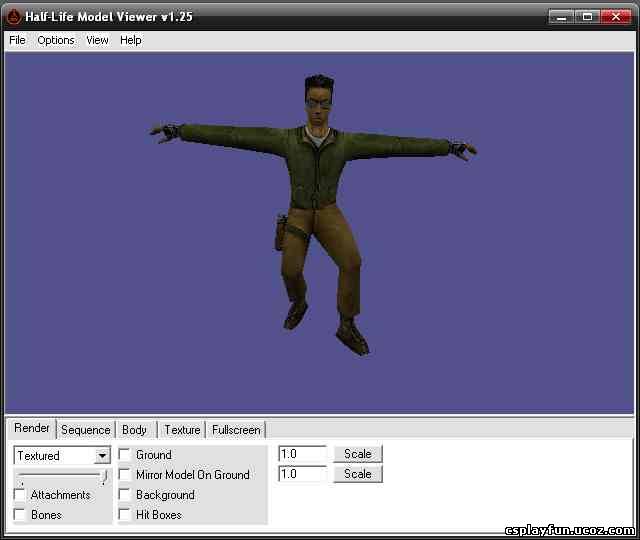
Task: Close the Half-Life Model Viewer window
Action: (x=616, y=17)
